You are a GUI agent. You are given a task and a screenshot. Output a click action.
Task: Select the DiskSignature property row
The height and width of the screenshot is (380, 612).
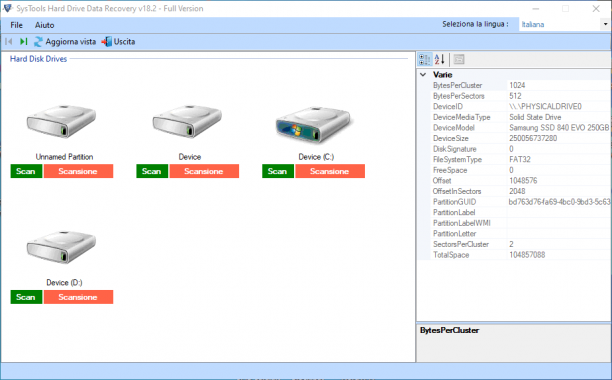coord(520,149)
